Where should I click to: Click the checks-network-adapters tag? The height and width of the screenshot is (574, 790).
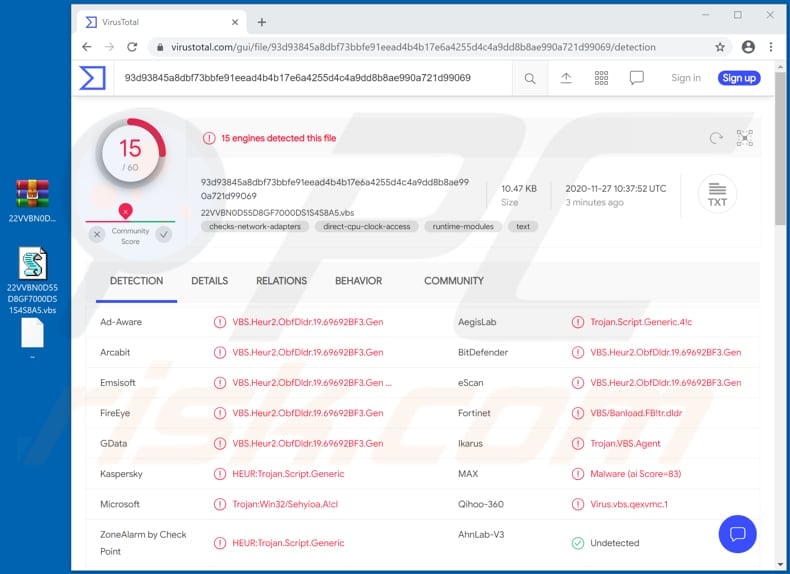pyautogui.click(x=255, y=227)
